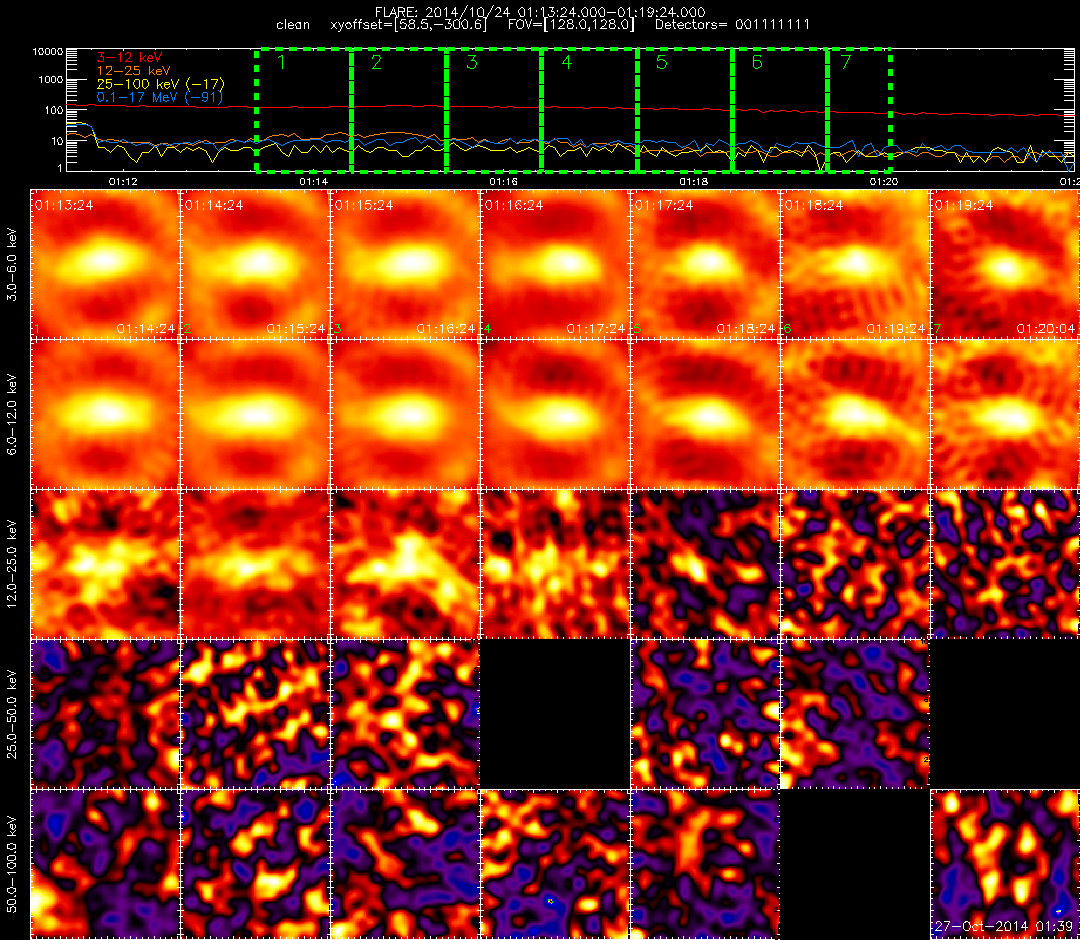The image size is (1080, 940).
Task: Select the '01:13:24' start time label
Action: (x=64, y=205)
